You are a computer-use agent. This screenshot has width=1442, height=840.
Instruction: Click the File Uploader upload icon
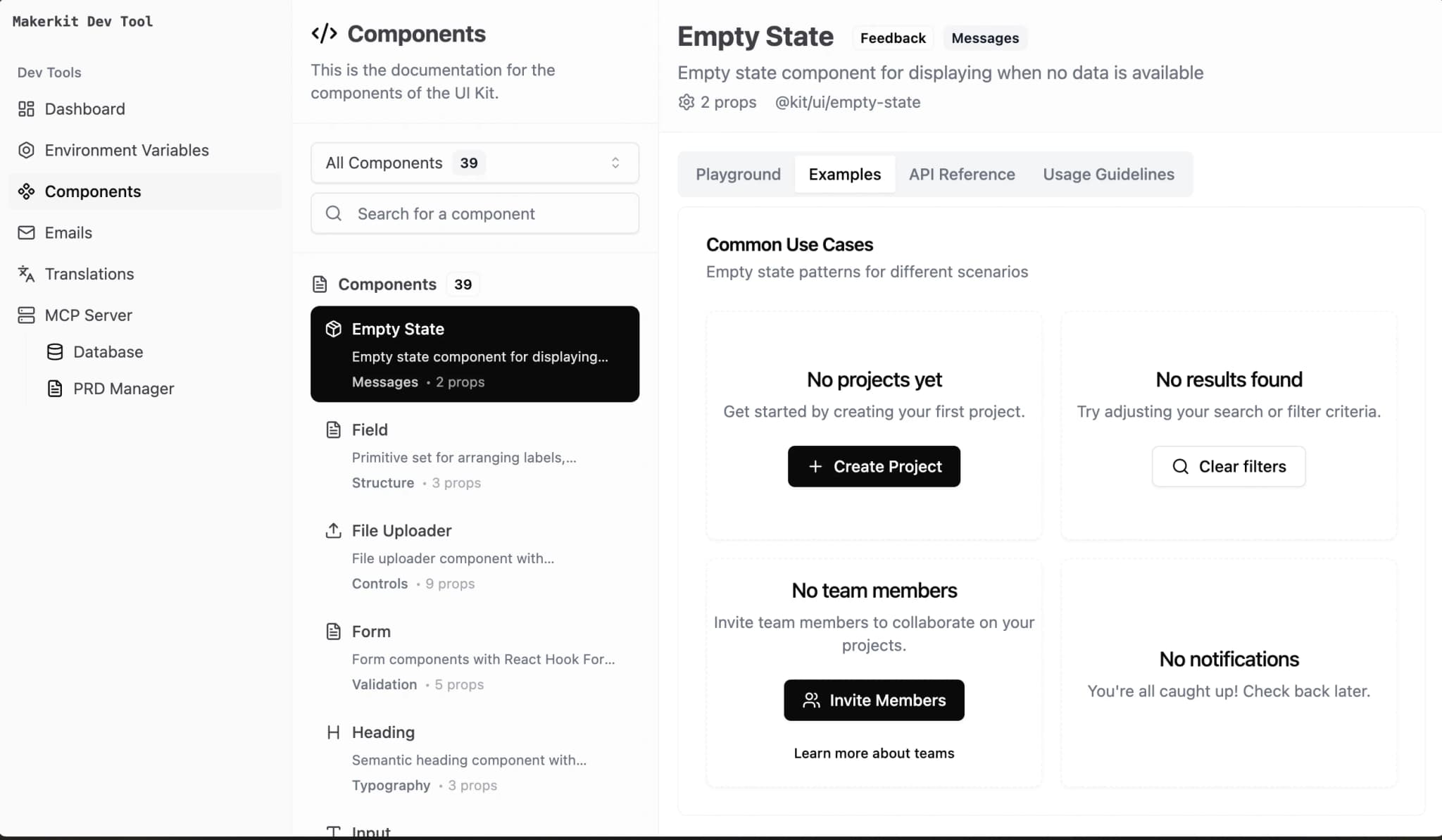click(334, 530)
